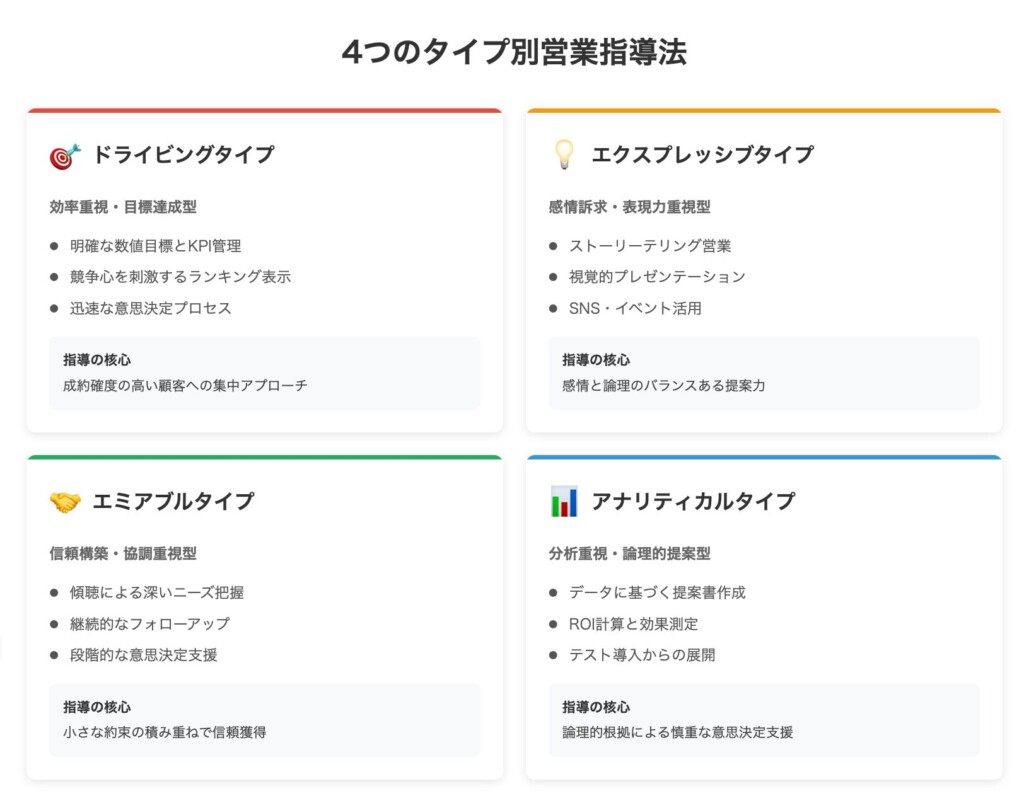Click the 論理的根拠による慎重な意思決定支援 box
This screenshot has height=808, width=1024.
tap(764, 720)
